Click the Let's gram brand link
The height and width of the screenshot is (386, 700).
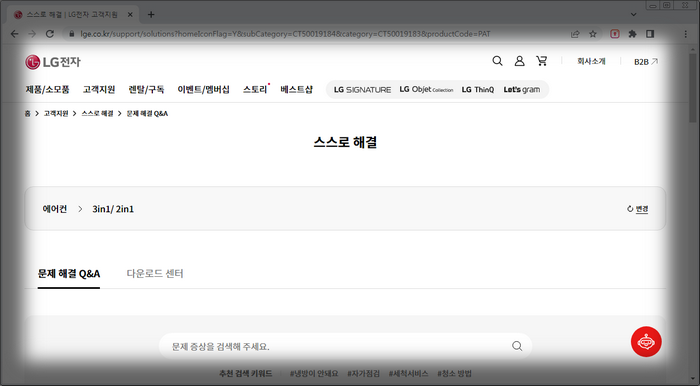point(521,90)
